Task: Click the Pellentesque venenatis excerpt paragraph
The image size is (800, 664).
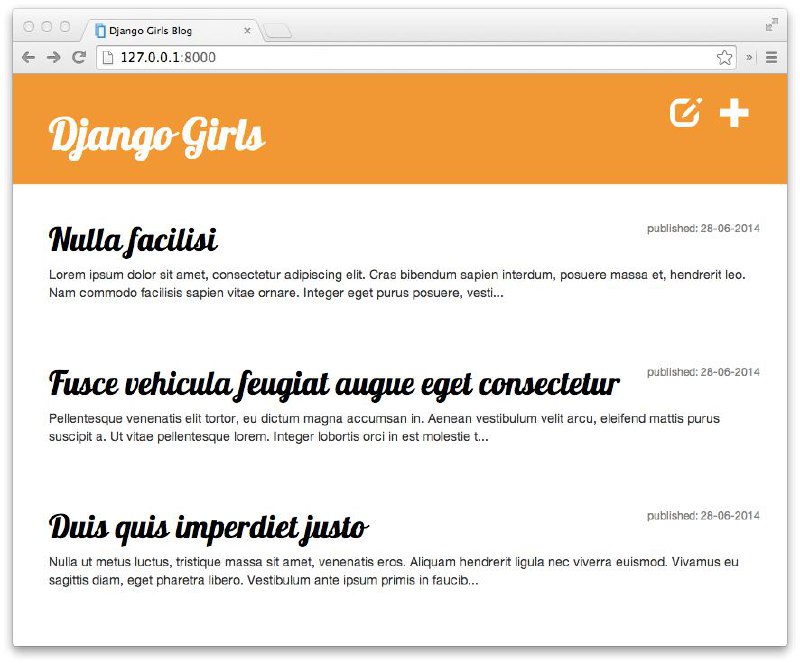Action: [384, 428]
